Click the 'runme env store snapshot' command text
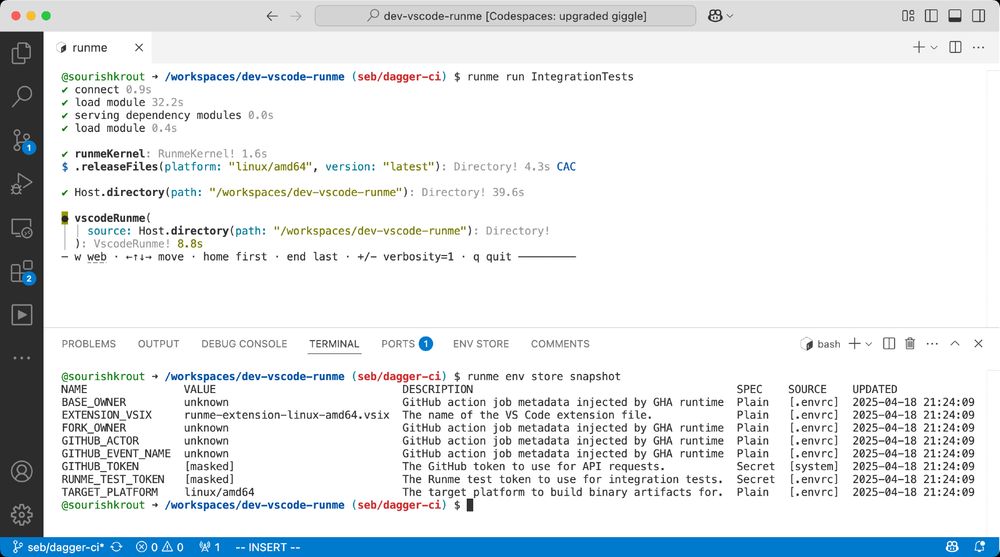This screenshot has height=557, width=1000. (x=544, y=376)
